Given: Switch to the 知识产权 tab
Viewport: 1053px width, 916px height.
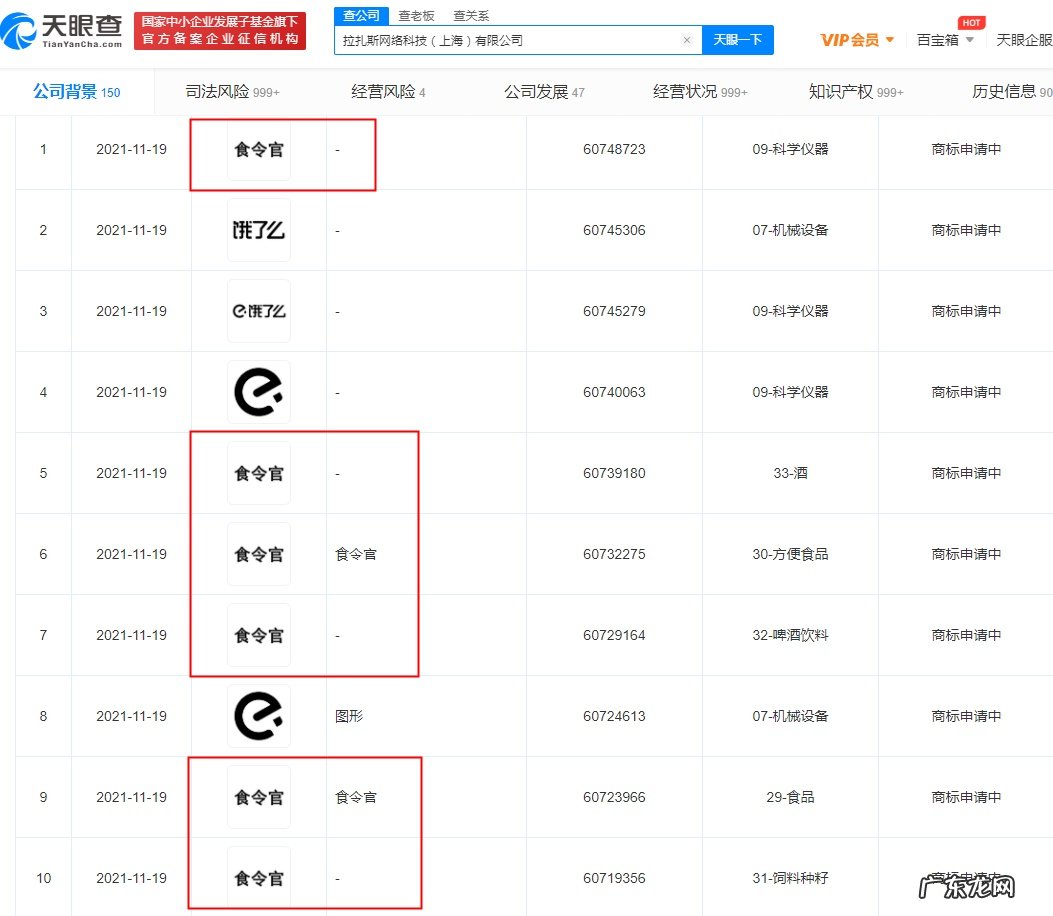Looking at the screenshot, I should point(840,90).
